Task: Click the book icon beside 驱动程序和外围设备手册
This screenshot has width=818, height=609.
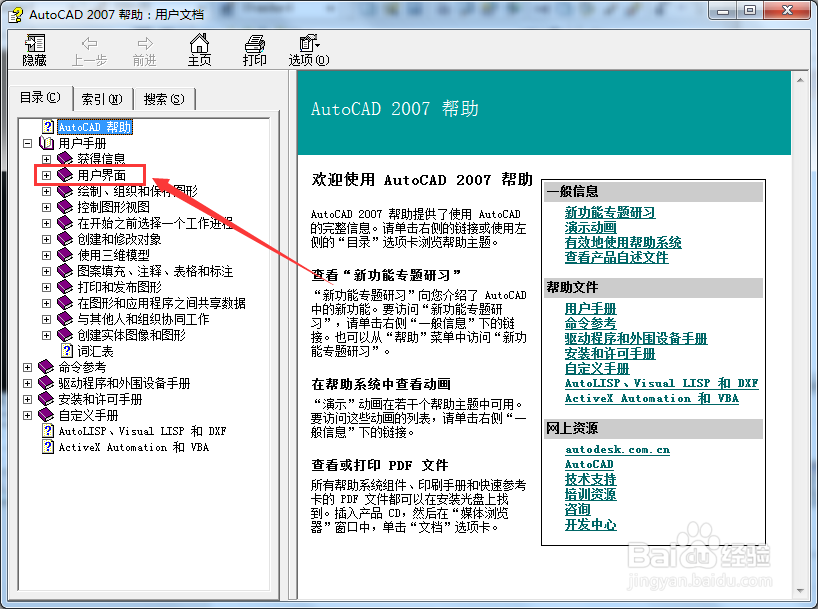Action: pos(46,383)
